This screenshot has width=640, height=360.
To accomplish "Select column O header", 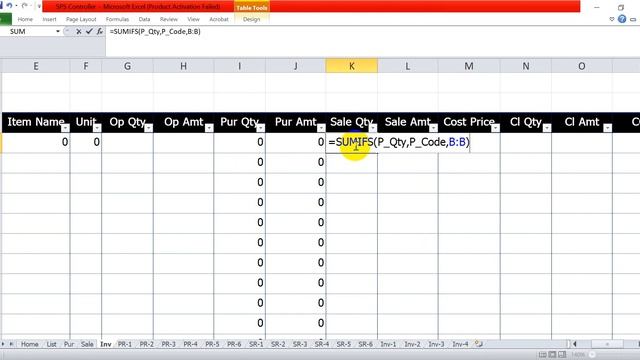I will (x=582, y=66).
